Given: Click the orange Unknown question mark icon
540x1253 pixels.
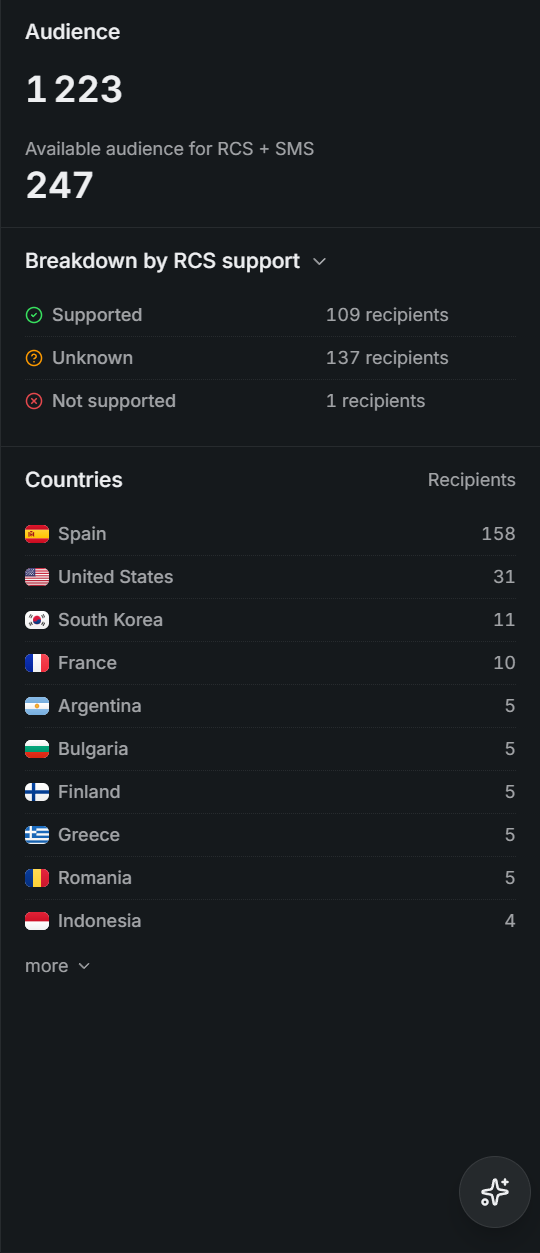Looking at the screenshot, I should pos(34,358).
